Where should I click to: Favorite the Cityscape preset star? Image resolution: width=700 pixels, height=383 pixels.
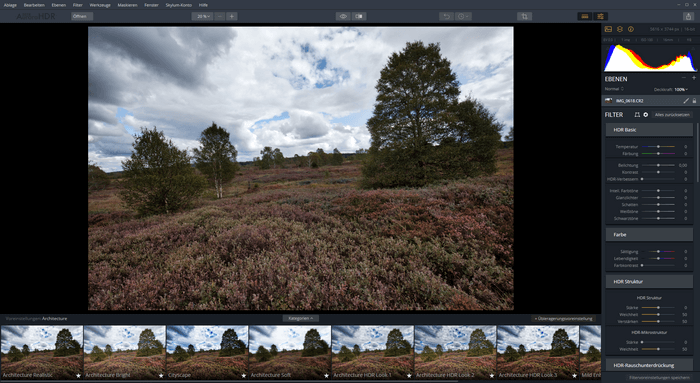pos(244,375)
